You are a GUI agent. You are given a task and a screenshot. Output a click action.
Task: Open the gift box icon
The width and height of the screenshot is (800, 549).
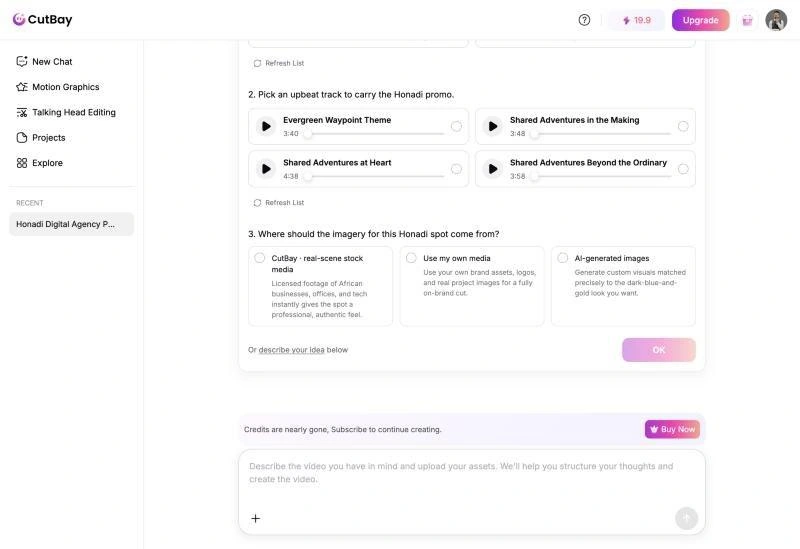pyautogui.click(x=747, y=20)
